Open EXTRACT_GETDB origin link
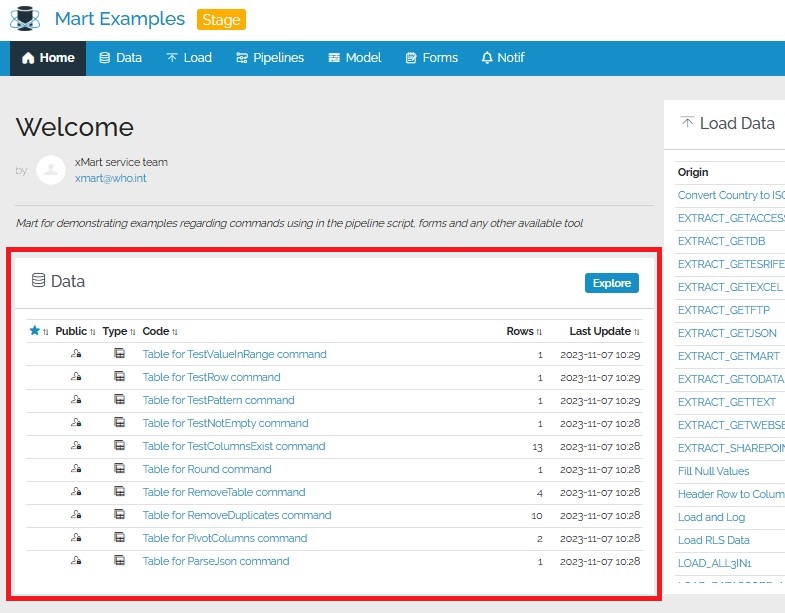 coord(721,241)
